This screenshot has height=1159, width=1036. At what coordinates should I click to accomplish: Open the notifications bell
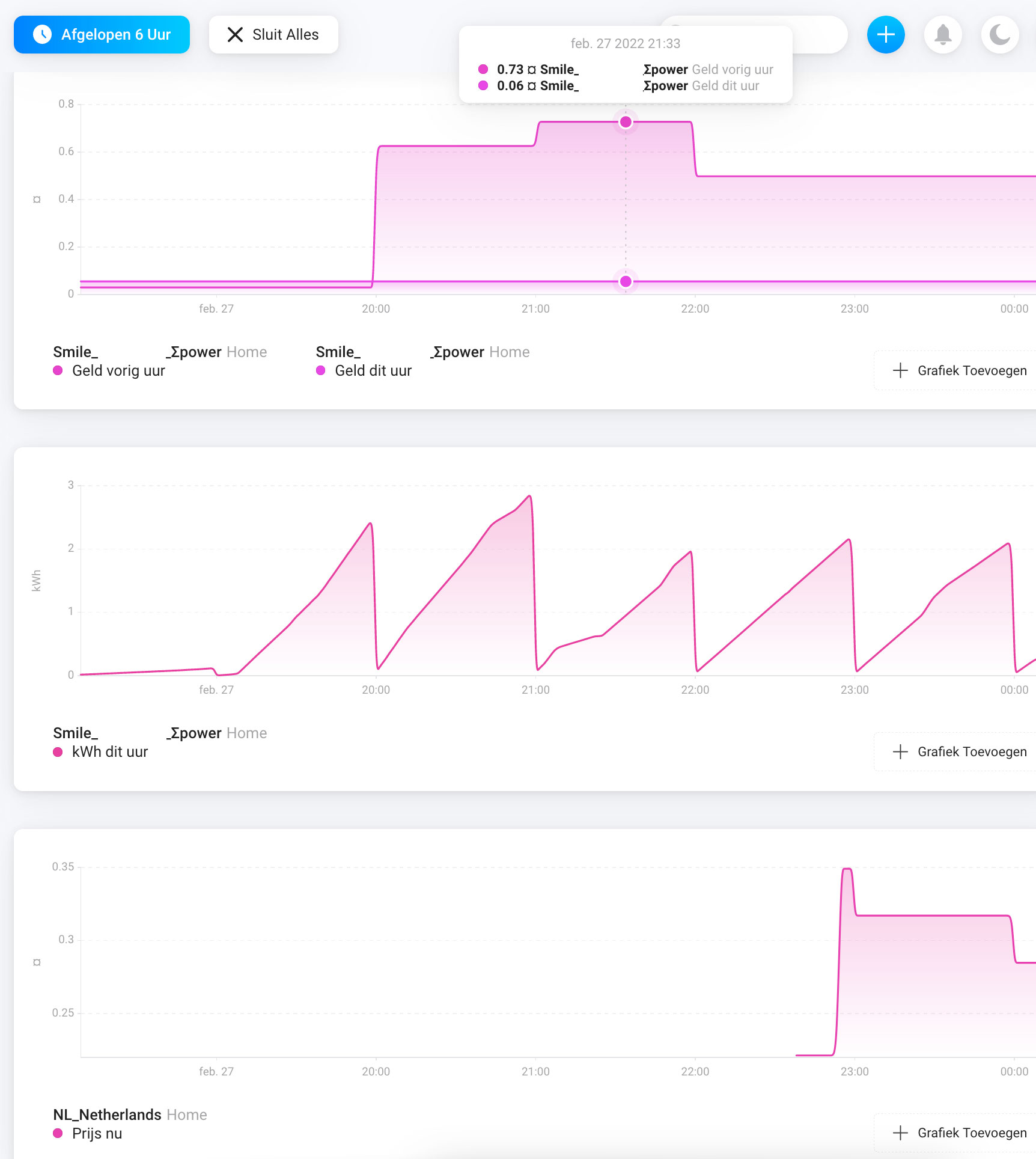[x=943, y=34]
